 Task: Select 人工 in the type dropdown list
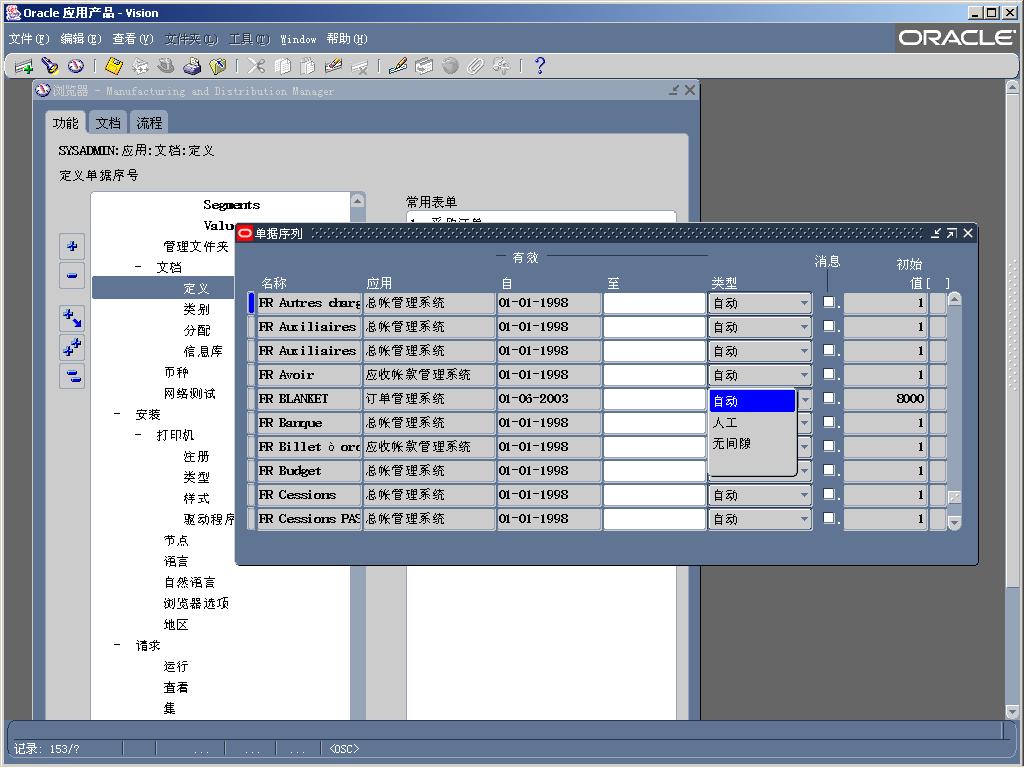(x=752, y=423)
